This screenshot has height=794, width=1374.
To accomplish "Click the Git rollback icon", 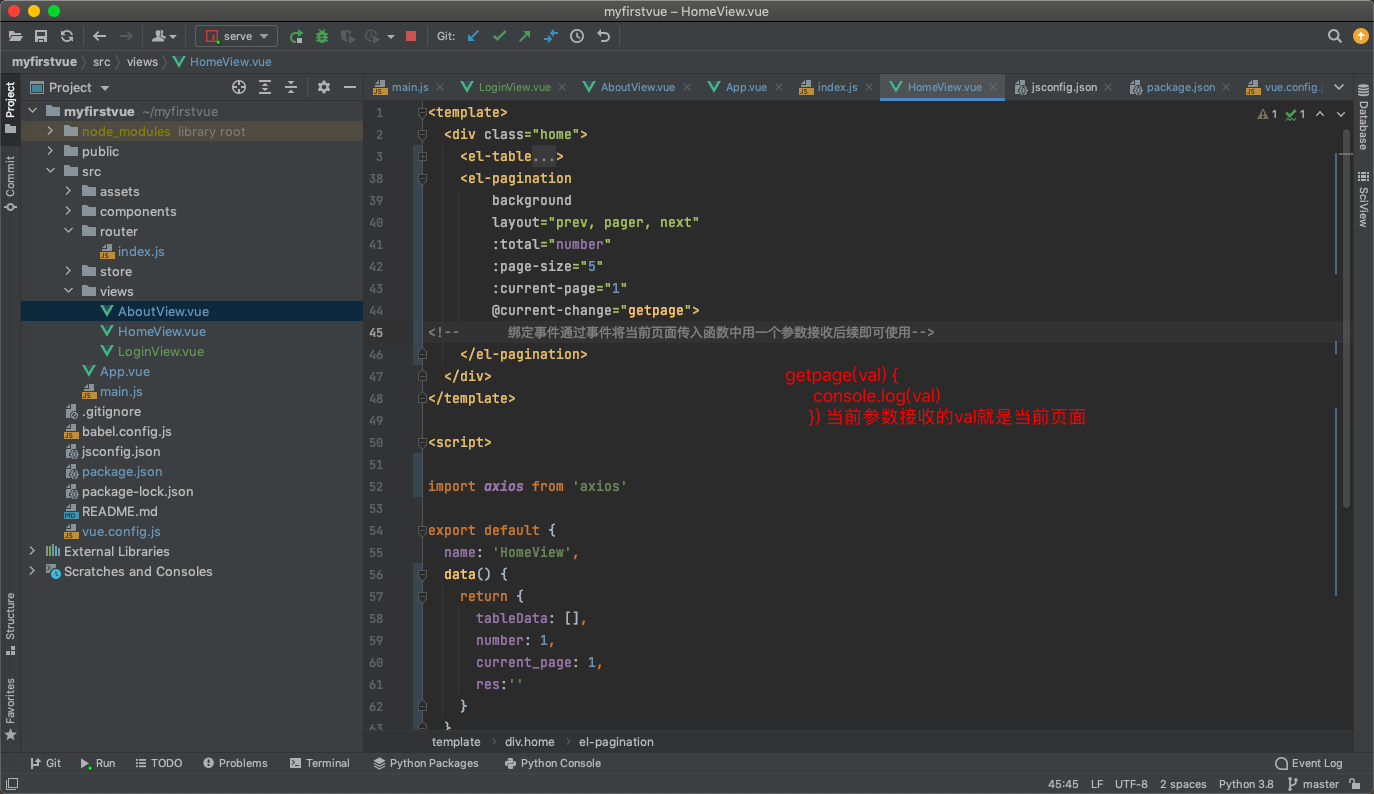I will point(603,36).
